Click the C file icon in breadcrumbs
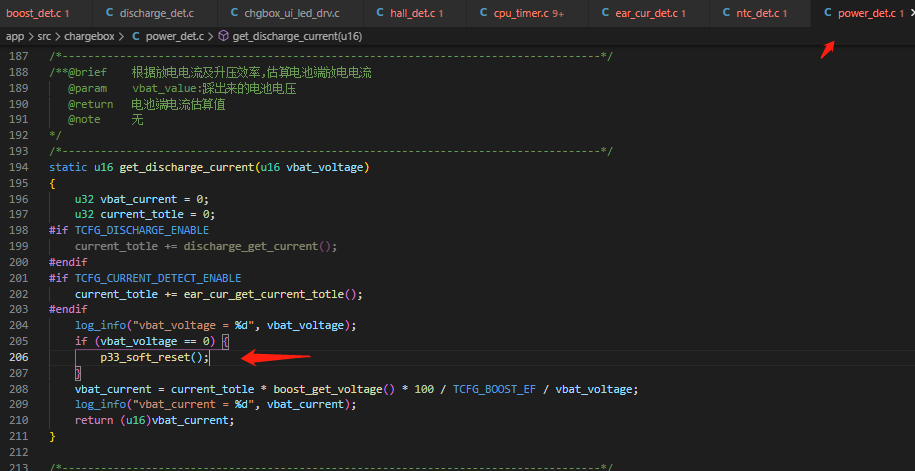Screen dimensions: 915x471 pos(135,36)
